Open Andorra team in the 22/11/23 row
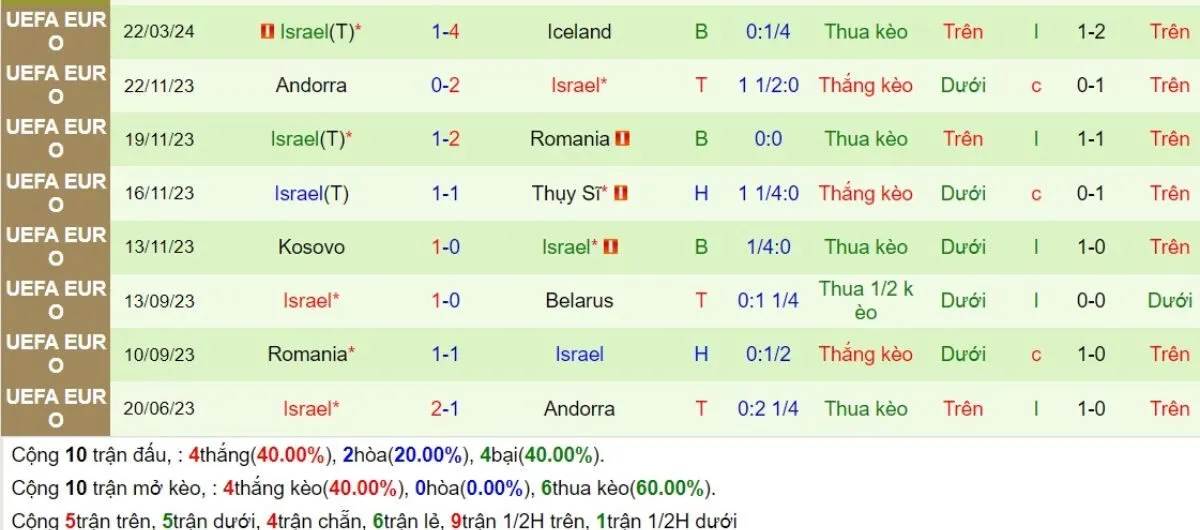Viewport: 1200px width, 530px height. coord(311,85)
